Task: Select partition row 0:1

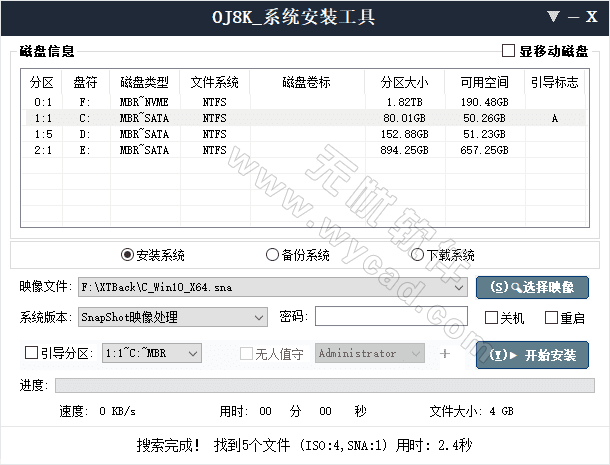Action: click(x=304, y=102)
